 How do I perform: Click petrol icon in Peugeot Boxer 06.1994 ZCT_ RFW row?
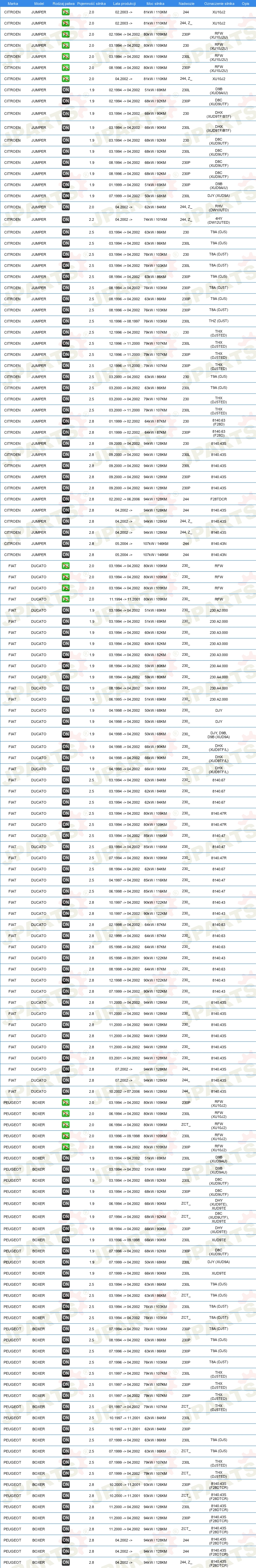coord(65,1125)
